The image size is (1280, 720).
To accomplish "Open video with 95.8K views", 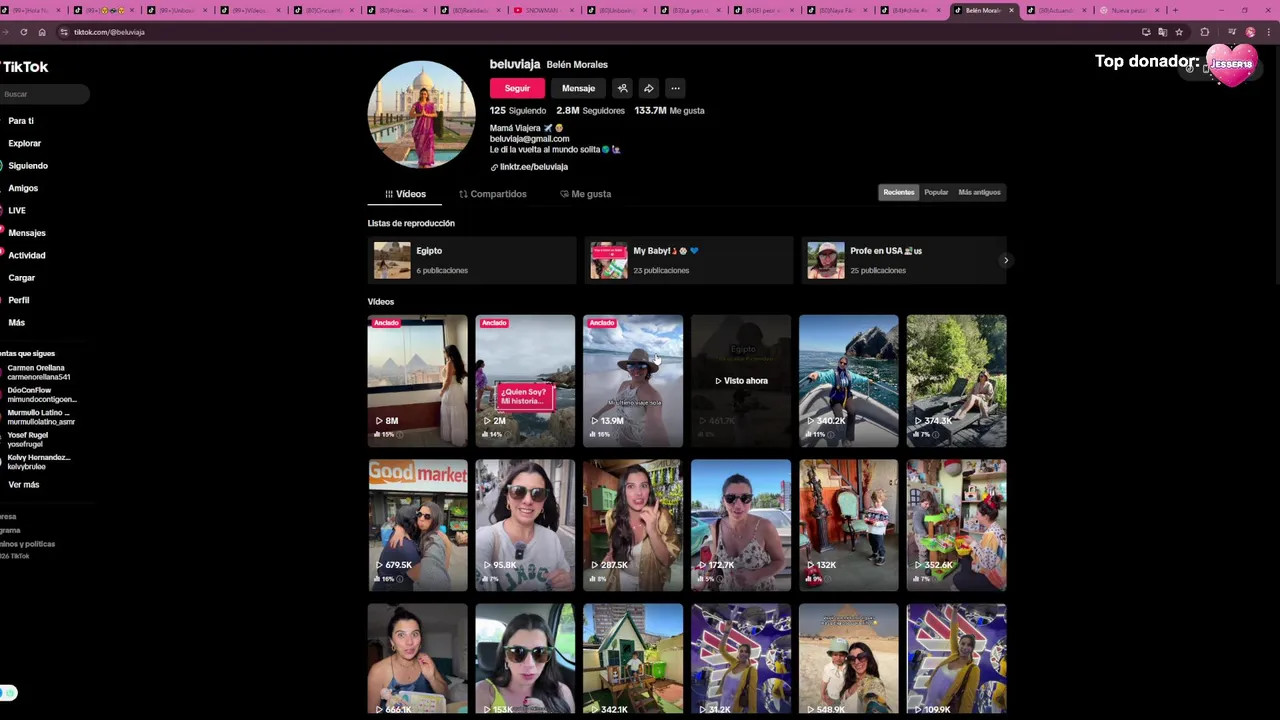I will tap(525, 525).
